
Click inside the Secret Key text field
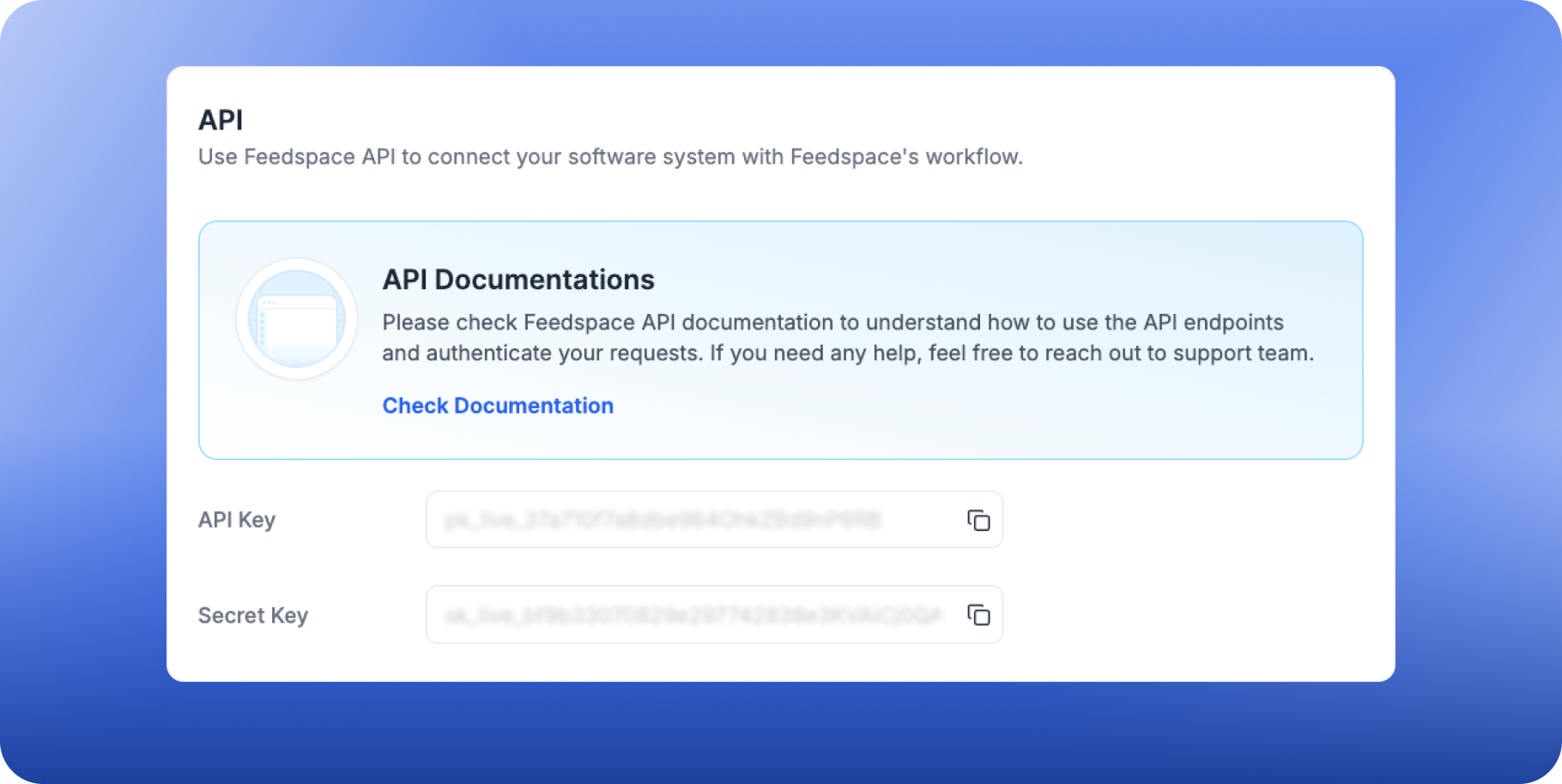click(687, 614)
